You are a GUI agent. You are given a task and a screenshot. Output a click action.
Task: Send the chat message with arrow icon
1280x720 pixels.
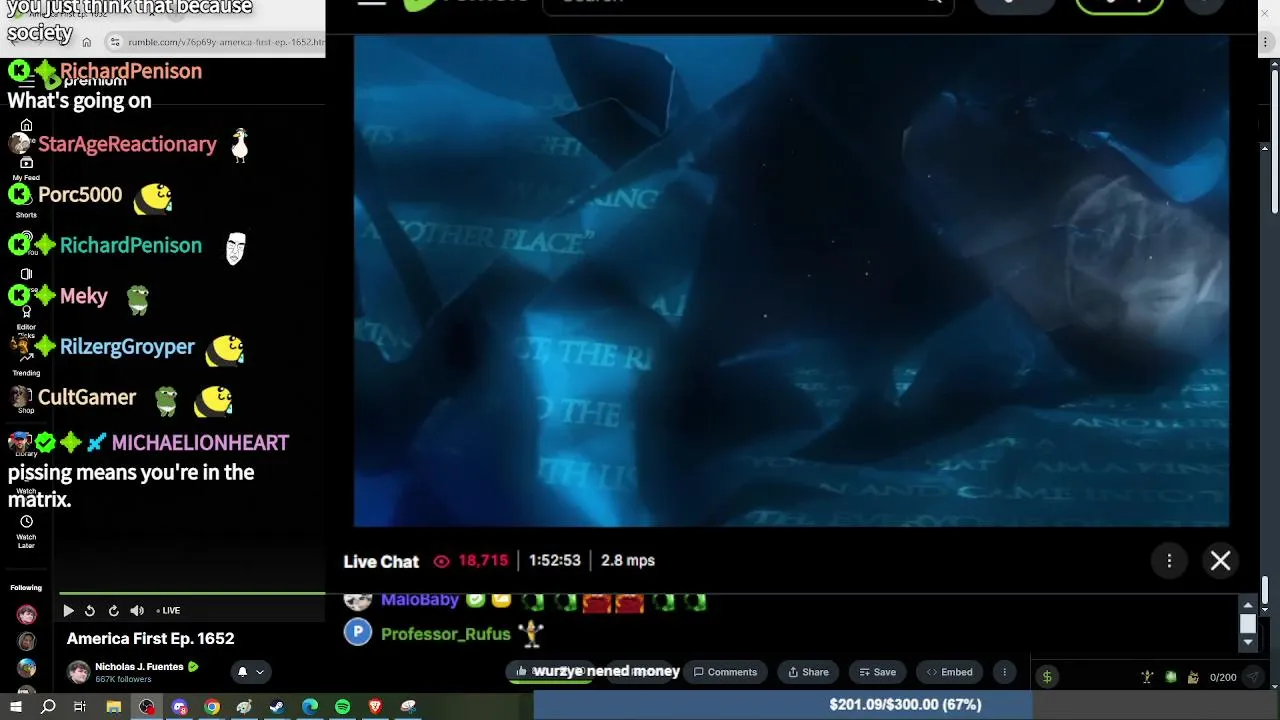[1252, 677]
